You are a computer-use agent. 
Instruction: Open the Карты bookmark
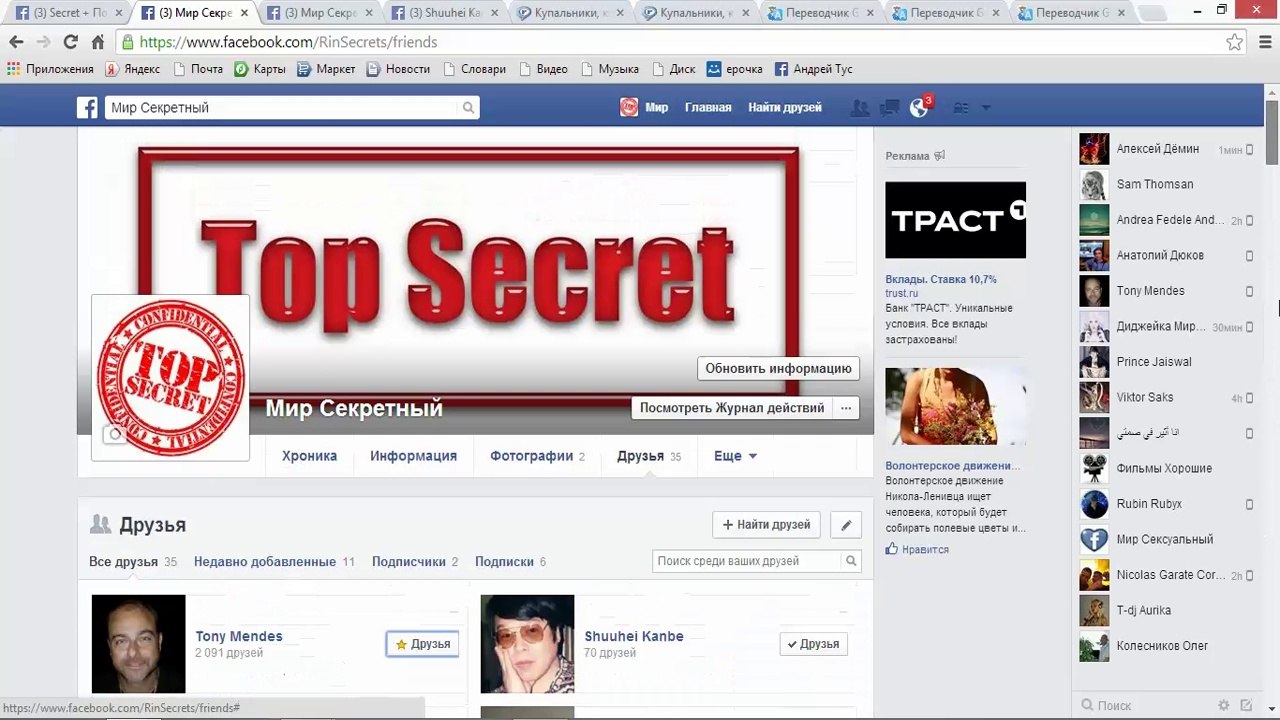260,69
